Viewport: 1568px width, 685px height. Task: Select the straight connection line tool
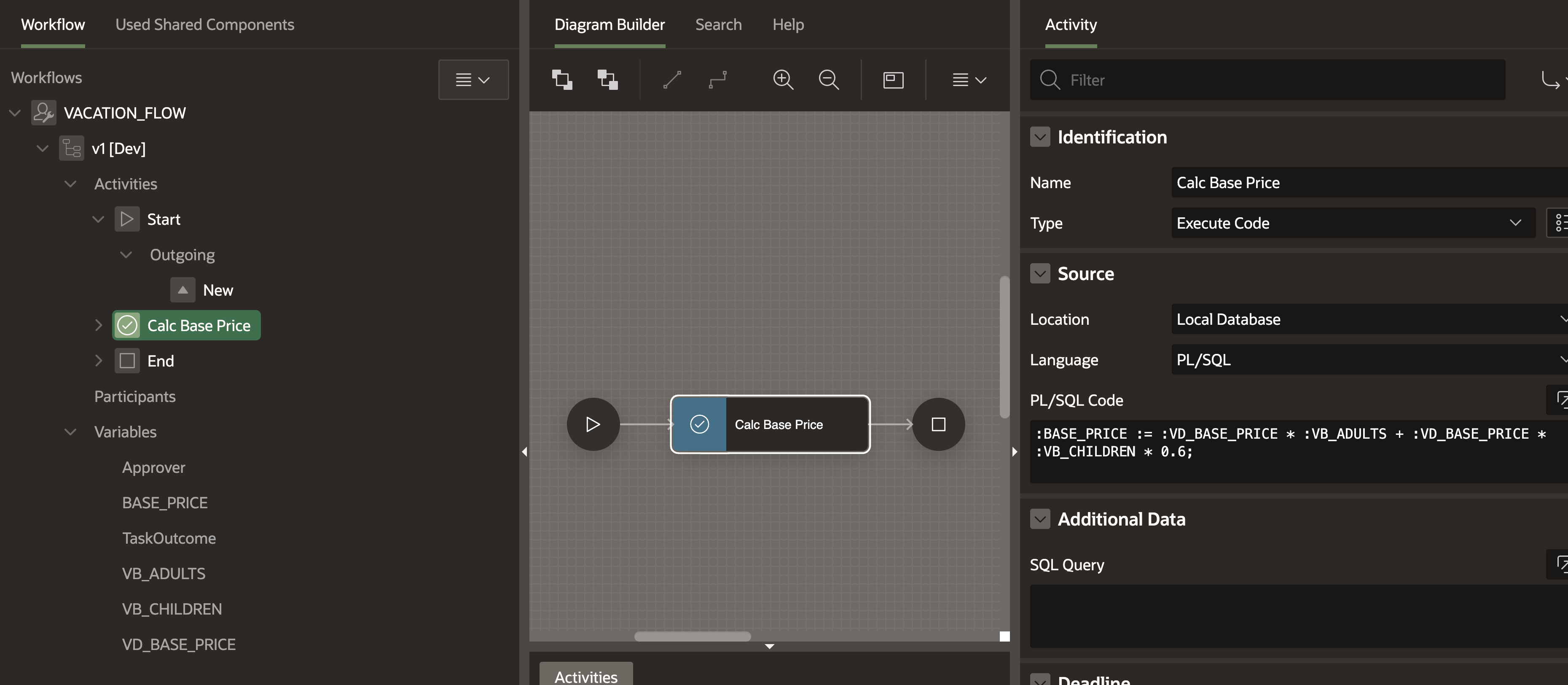pyautogui.click(x=672, y=80)
